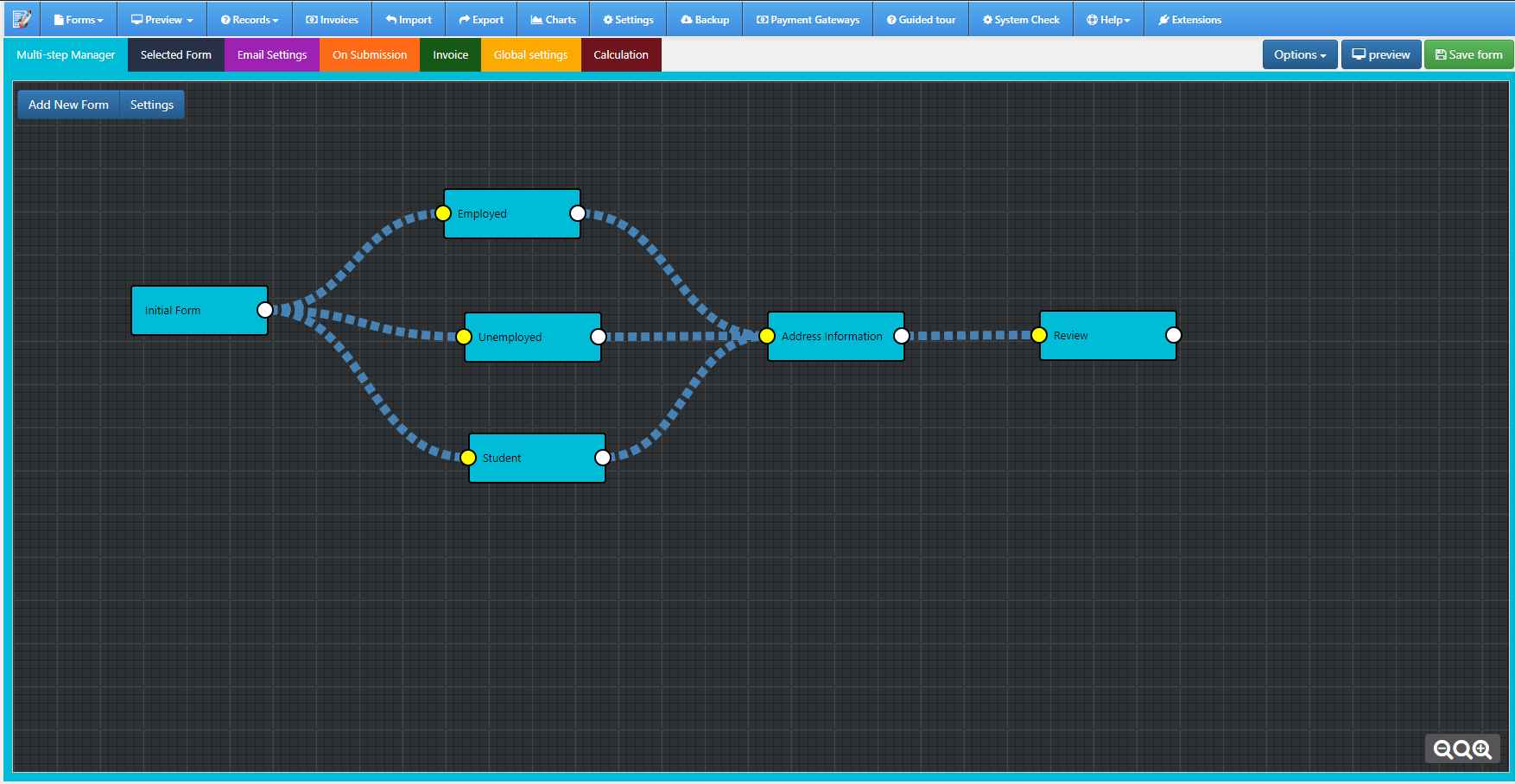Click the canvas Settings button
This screenshot has width=1515, height=784.
[152, 104]
